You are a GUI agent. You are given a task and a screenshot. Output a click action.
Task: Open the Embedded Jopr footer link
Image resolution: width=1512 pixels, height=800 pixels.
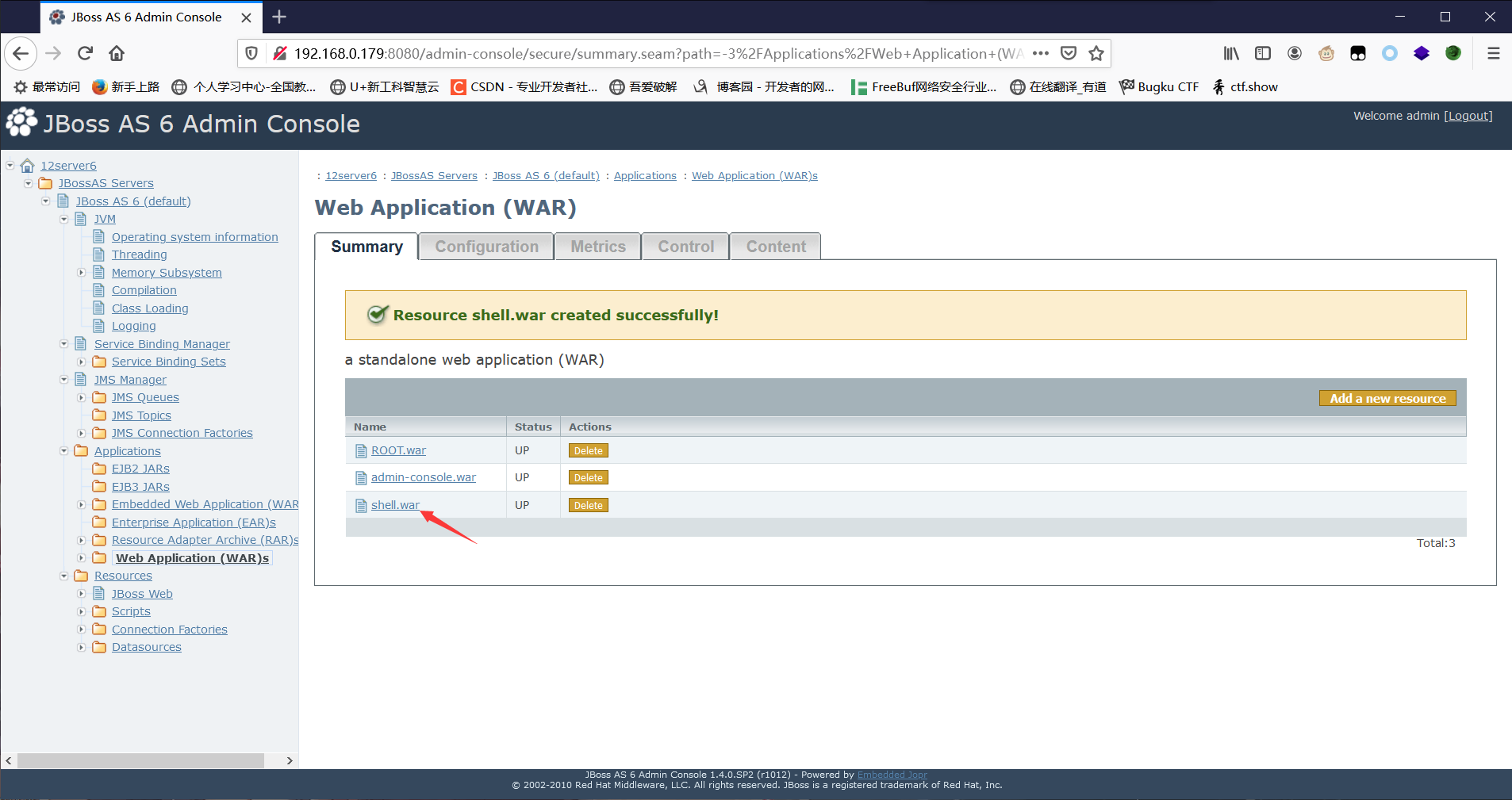coord(892,775)
